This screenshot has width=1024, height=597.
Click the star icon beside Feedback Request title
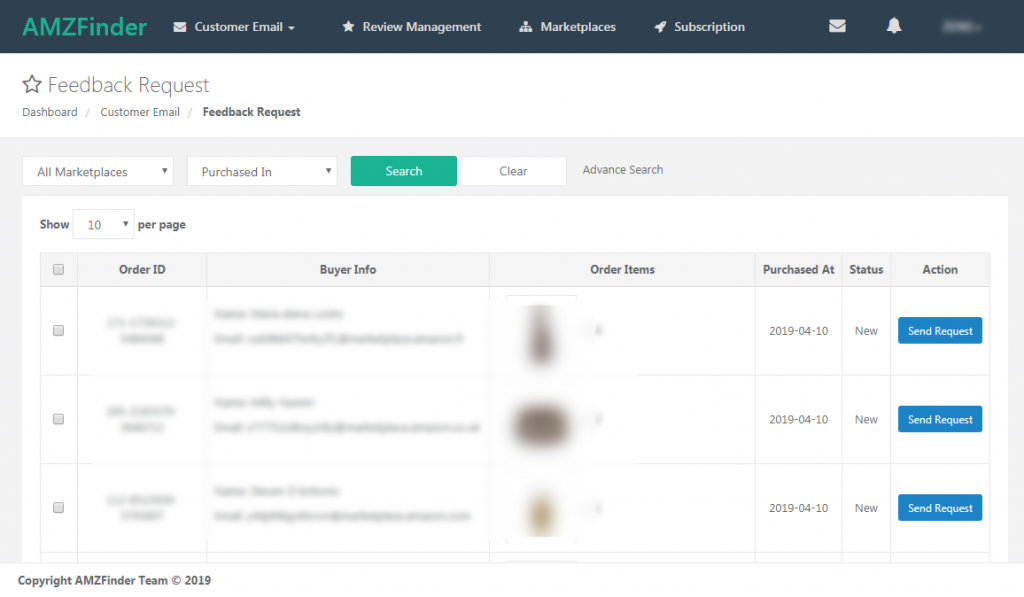[32, 85]
